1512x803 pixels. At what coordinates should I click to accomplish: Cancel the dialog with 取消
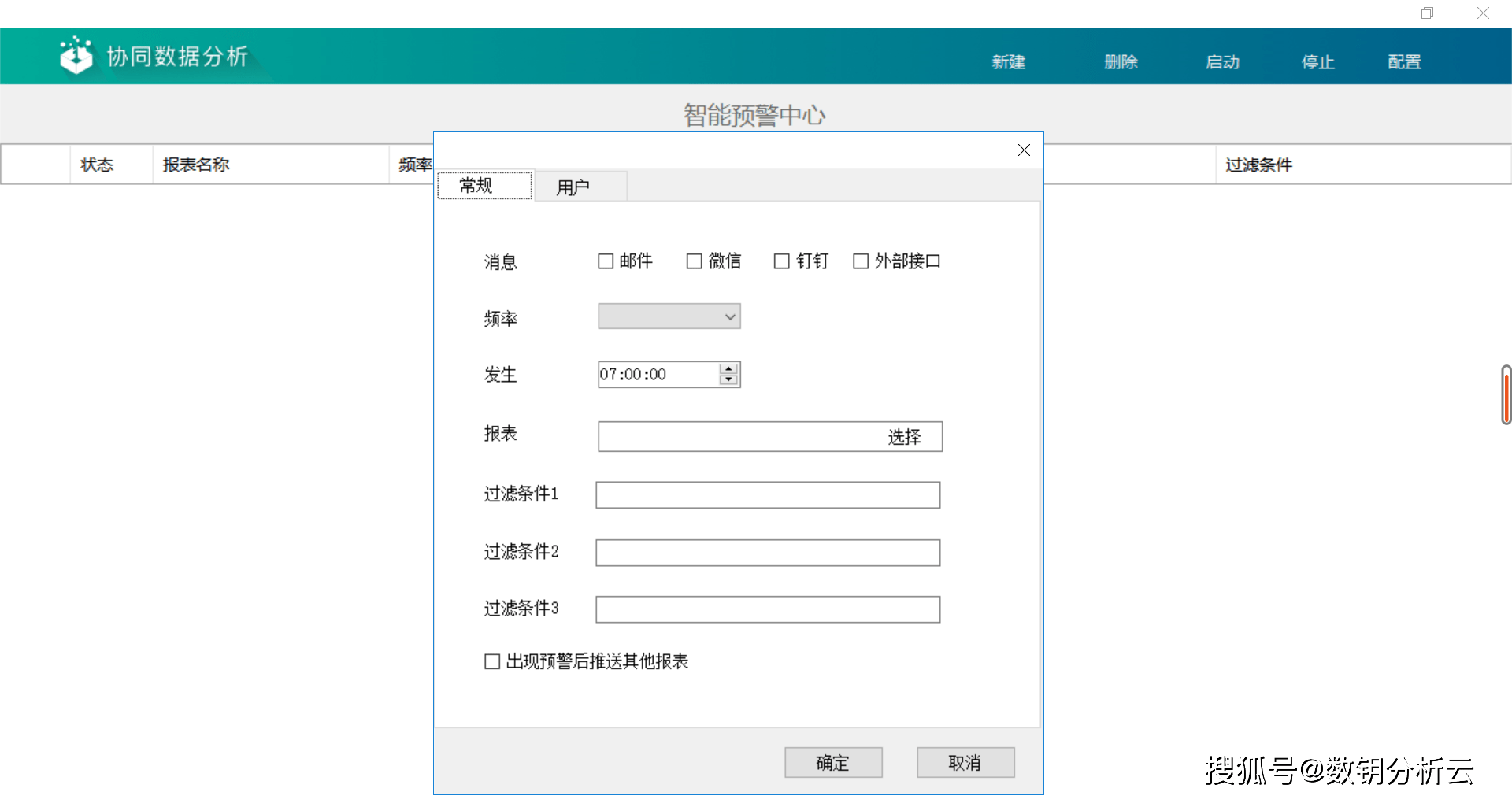pyautogui.click(x=965, y=763)
